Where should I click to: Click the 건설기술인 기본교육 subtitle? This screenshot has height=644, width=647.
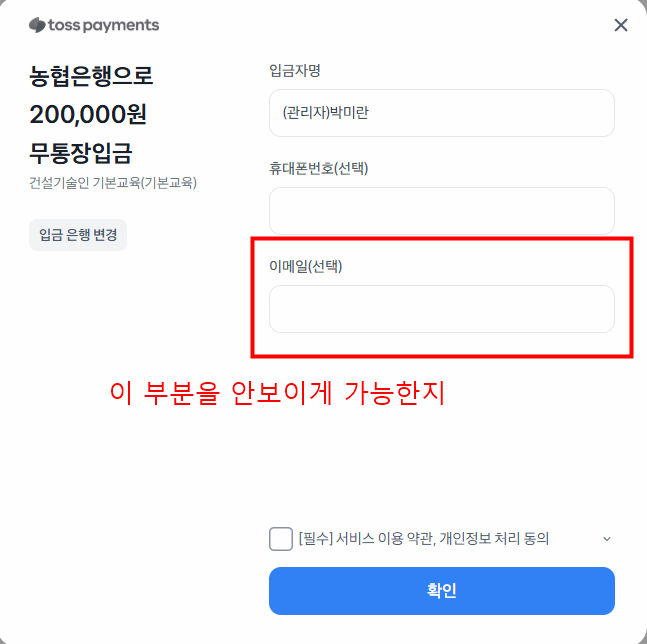pos(113,183)
